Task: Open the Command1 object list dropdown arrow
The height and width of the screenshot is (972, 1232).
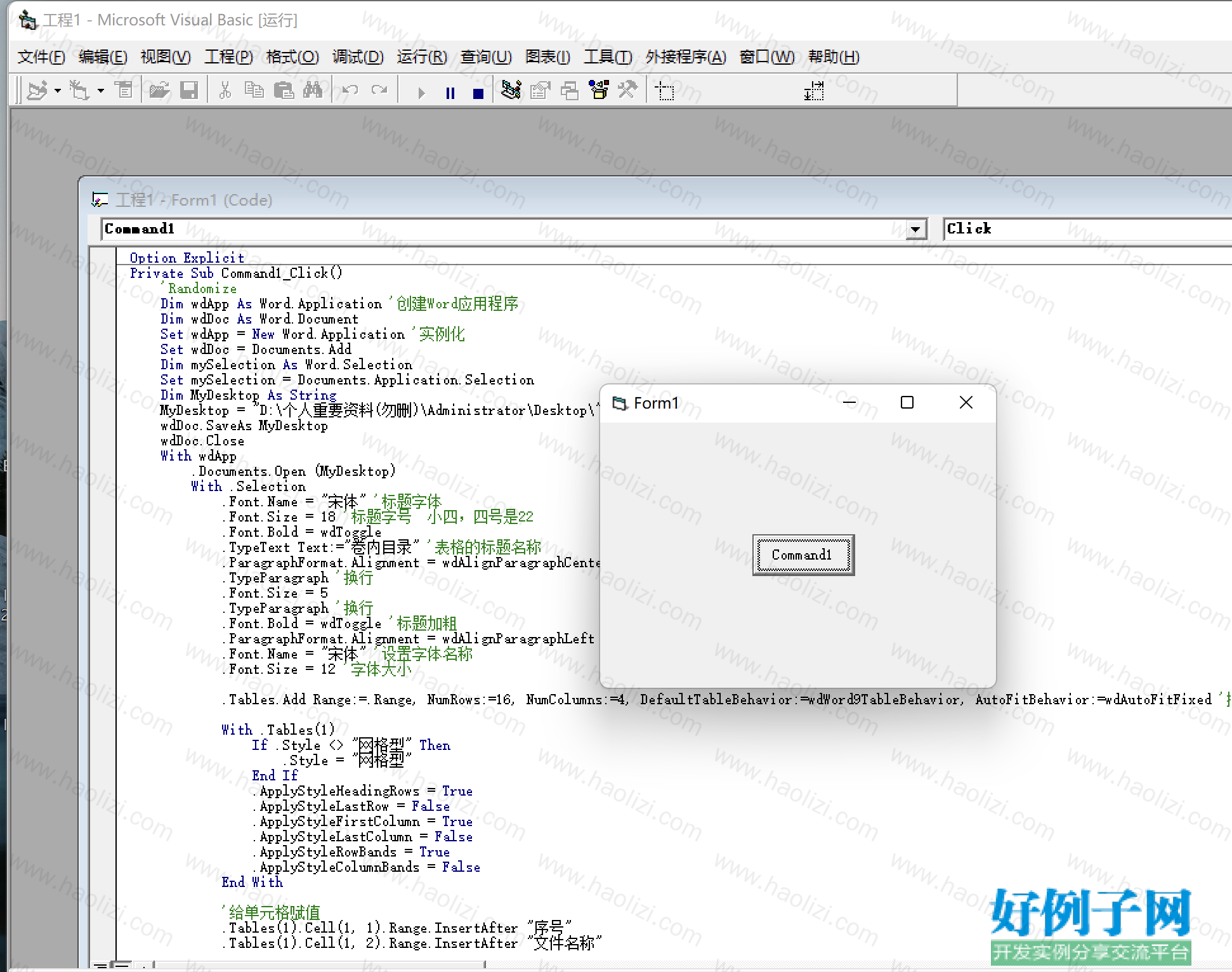Action: coord(915,229)
